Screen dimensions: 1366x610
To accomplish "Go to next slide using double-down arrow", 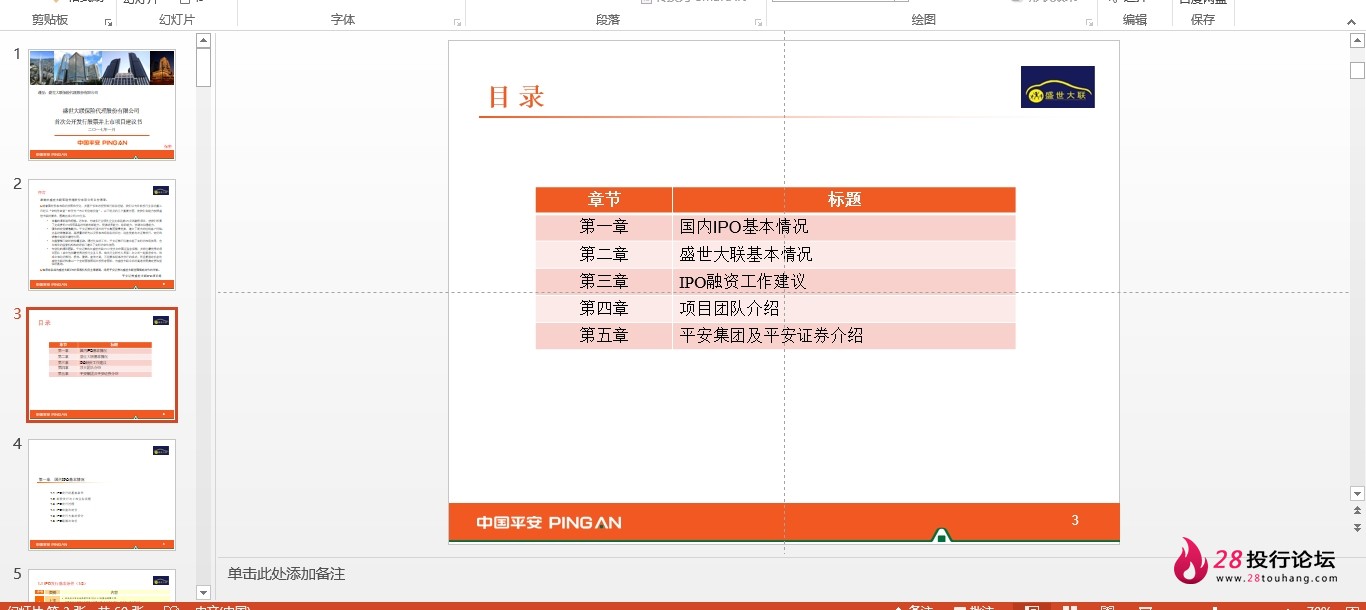I will click(x=1357, y=527).
